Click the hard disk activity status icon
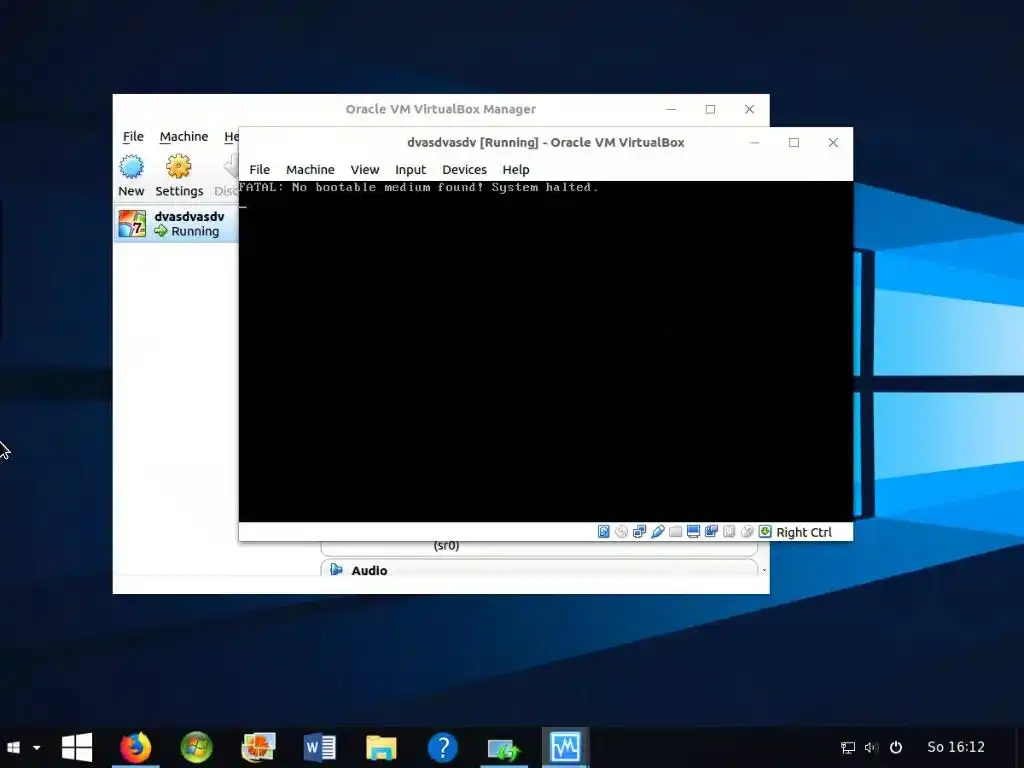This screenshot has width=1024, height=768. (603, 532)
